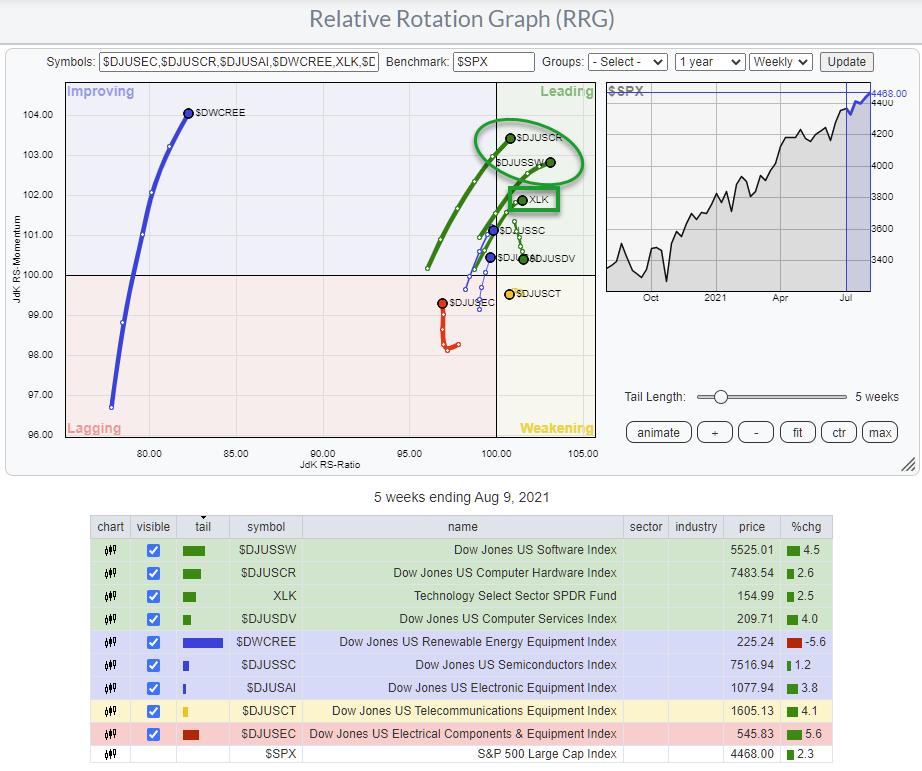The image size is (922, 771).
Task: Click the resize grip at chart corner
Action: (908, 464)
